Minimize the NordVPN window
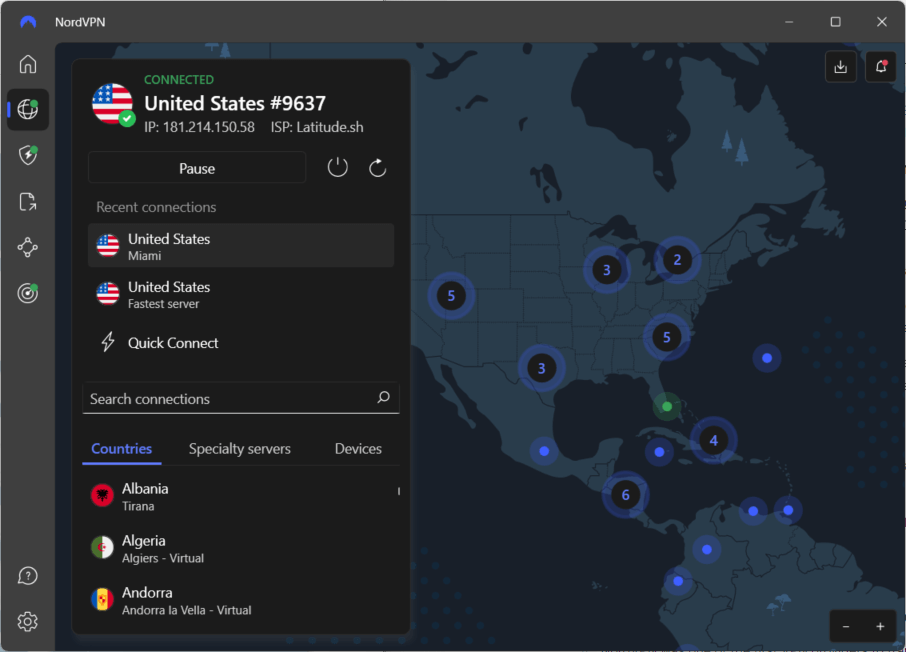The width and height of the screenshot is (906, 652). [789, 22]
